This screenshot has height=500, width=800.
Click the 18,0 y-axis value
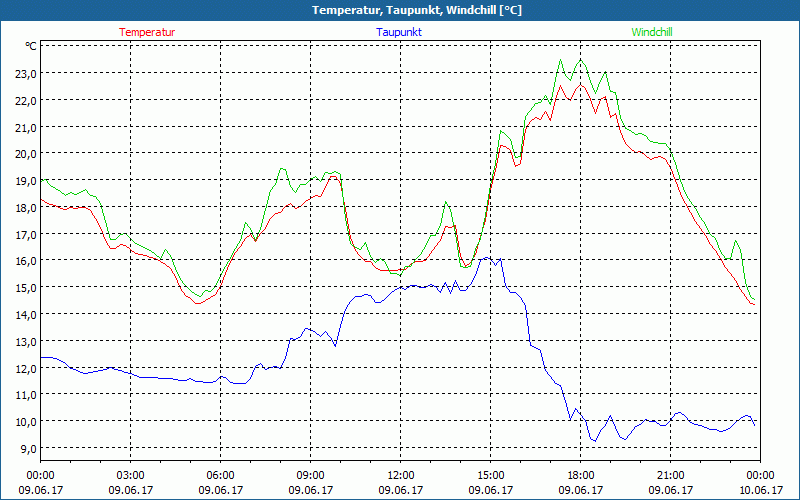(25, 208)
